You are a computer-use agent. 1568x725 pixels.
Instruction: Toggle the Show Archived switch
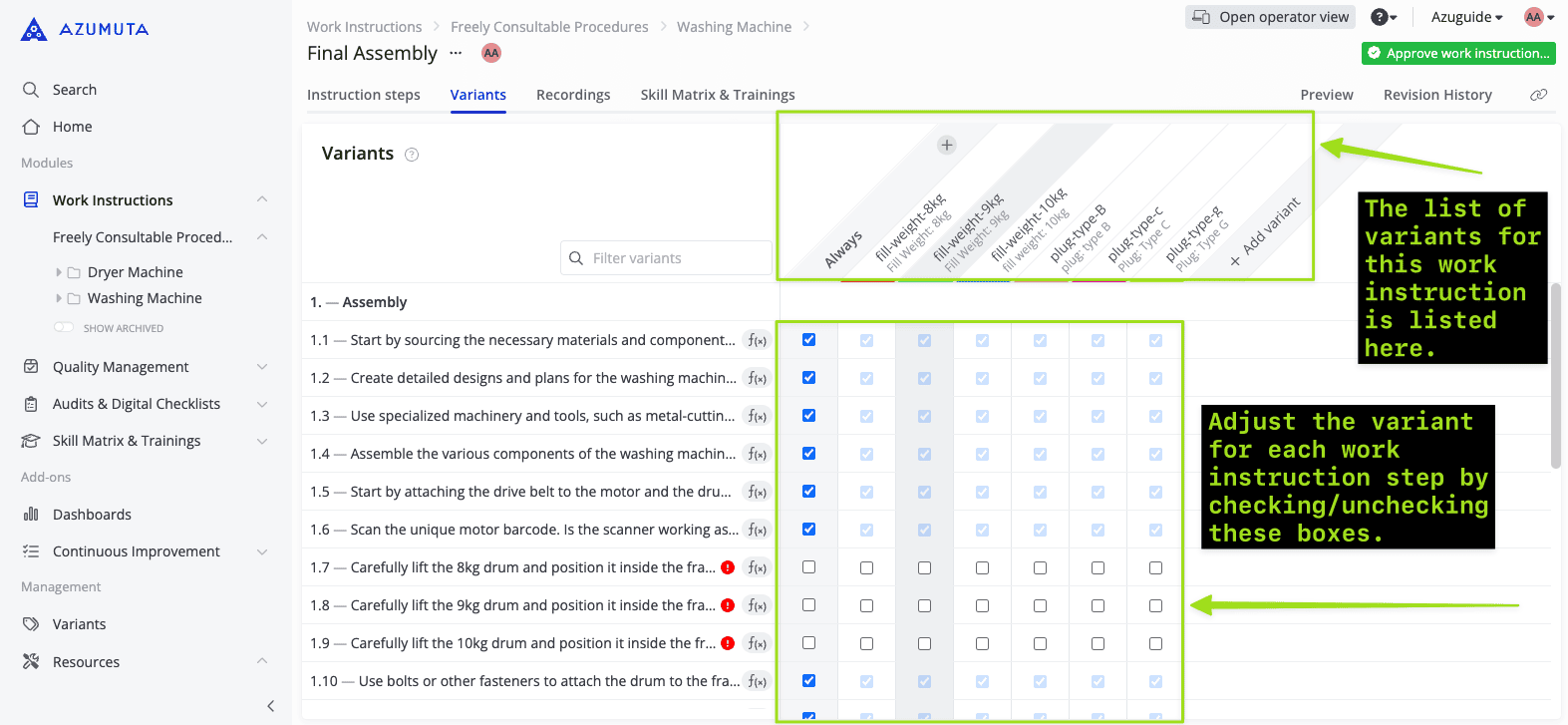[x=64, y=328]
